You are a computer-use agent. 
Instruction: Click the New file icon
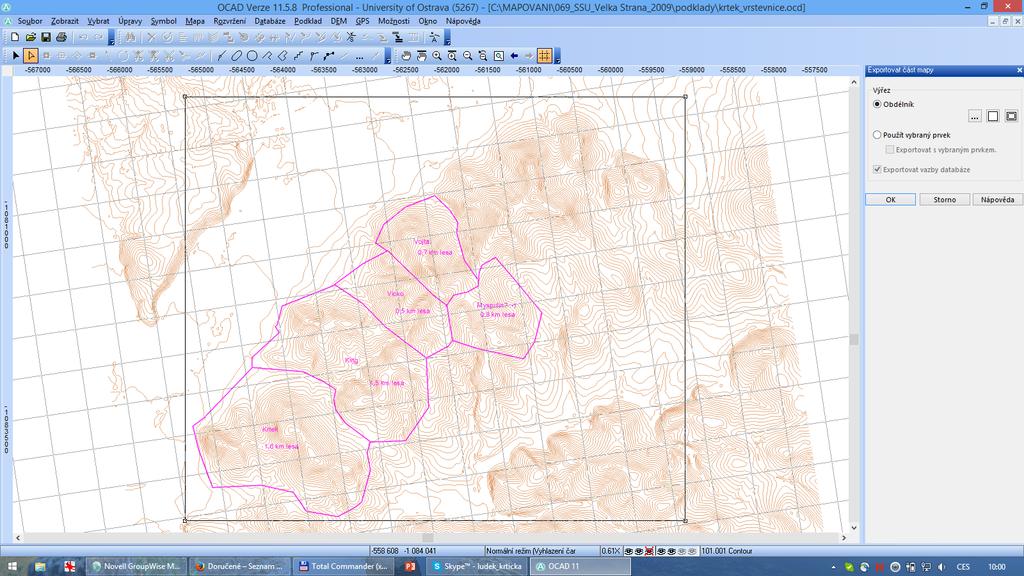point(15,38)
